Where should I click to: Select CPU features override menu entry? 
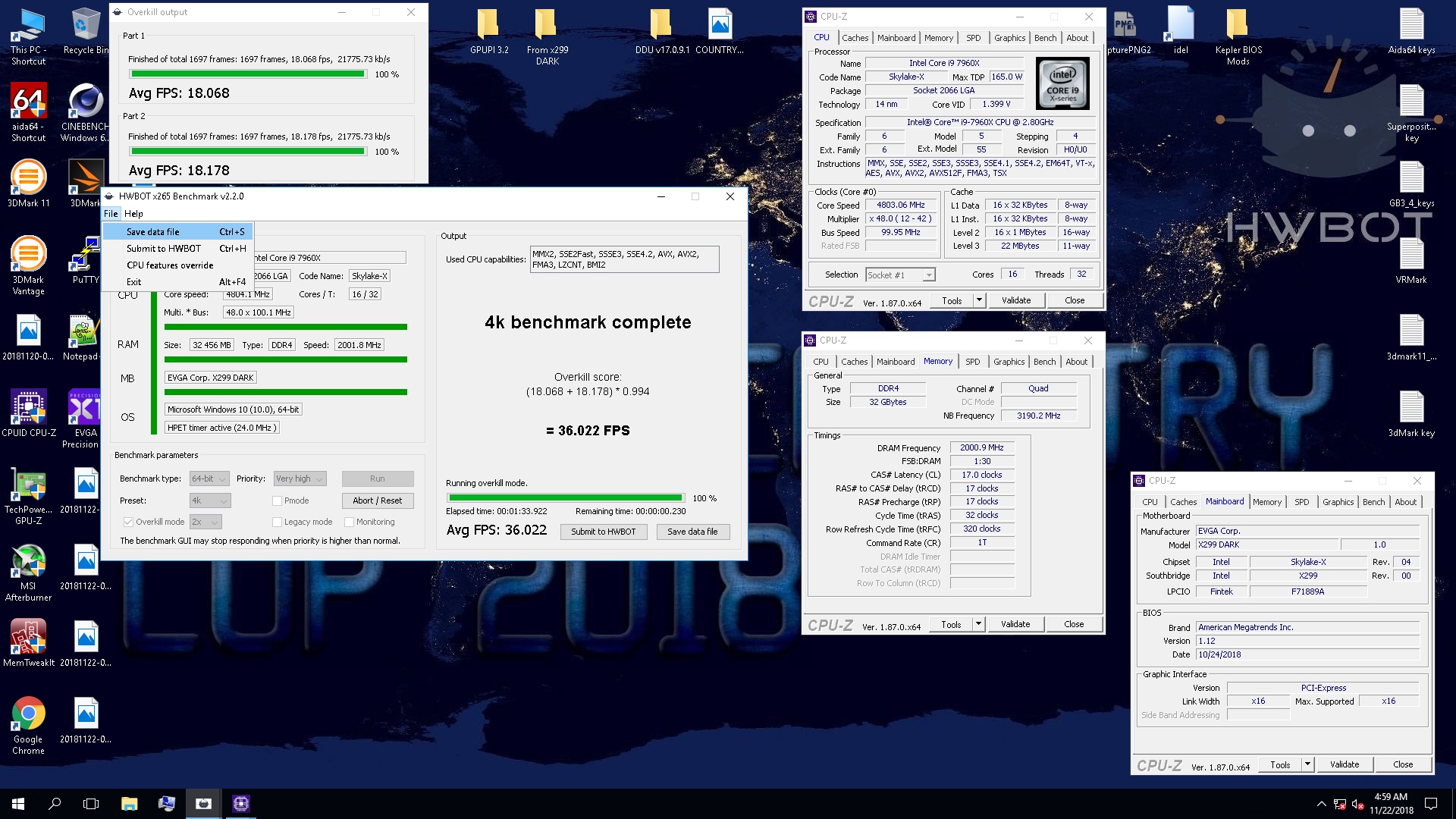coord(178,265)
